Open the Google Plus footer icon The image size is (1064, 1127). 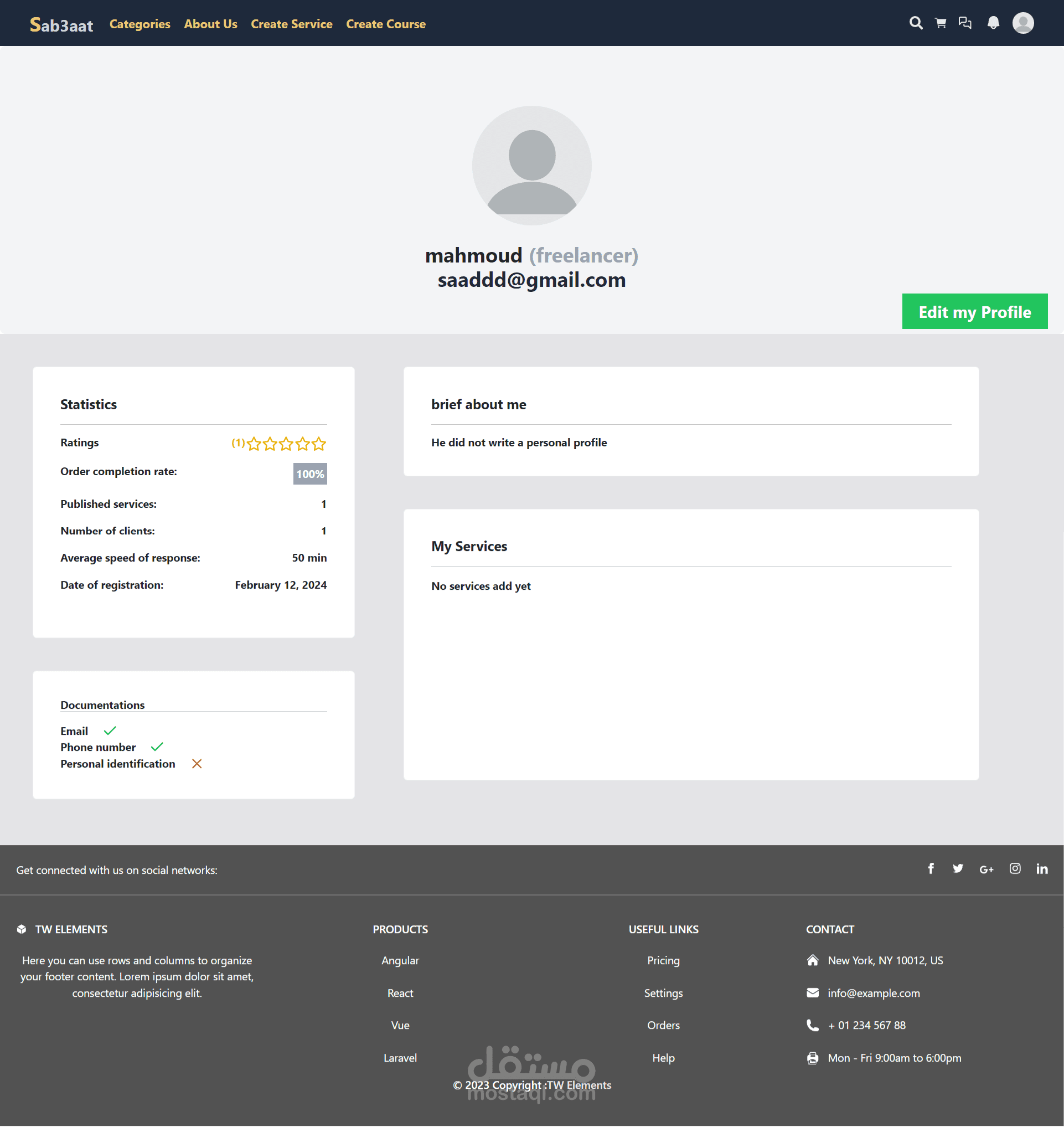[x=986, y=869]
